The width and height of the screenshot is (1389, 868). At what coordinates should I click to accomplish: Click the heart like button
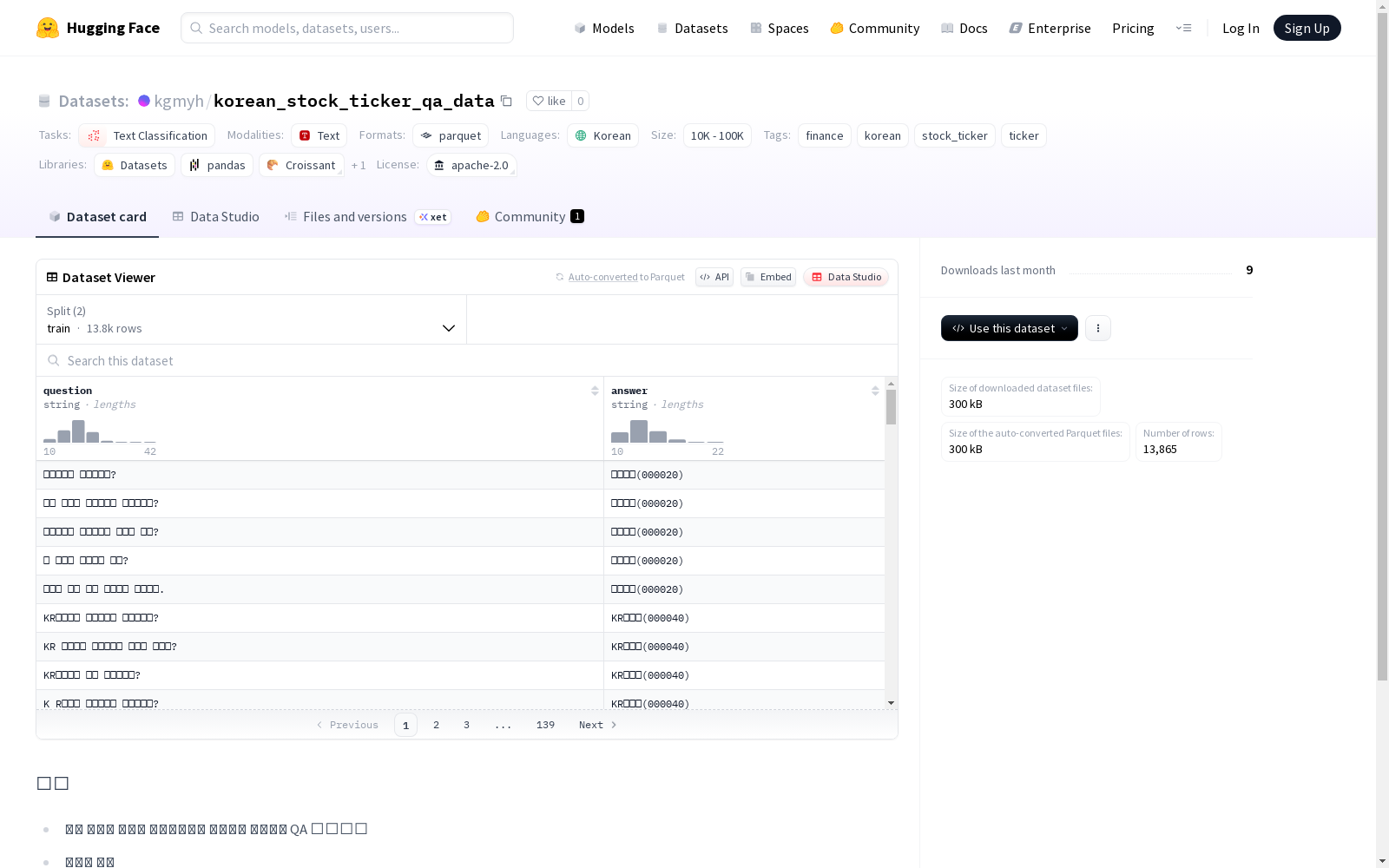click(x=549, y=101)
